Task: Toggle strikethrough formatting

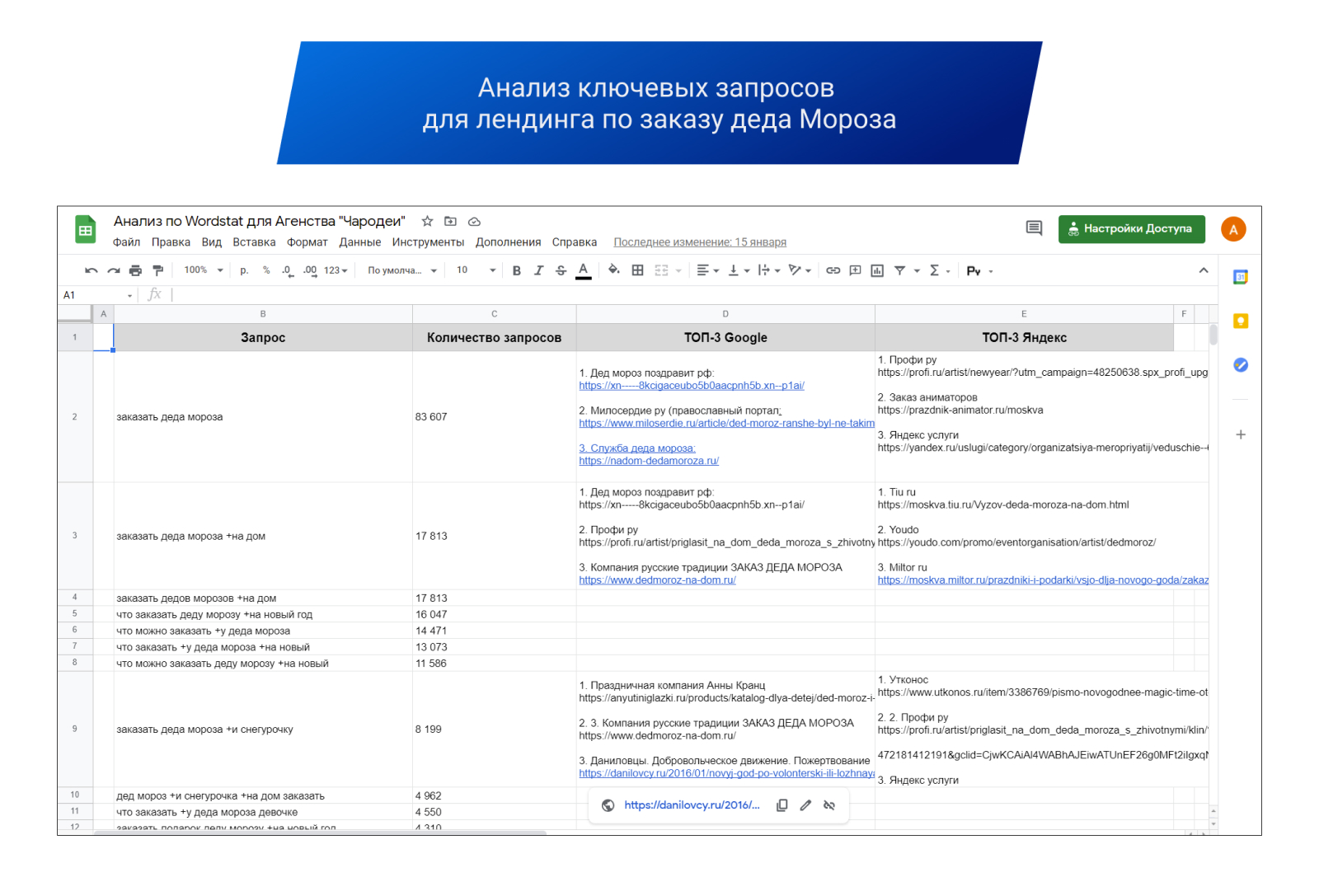Action: [561, 270]
